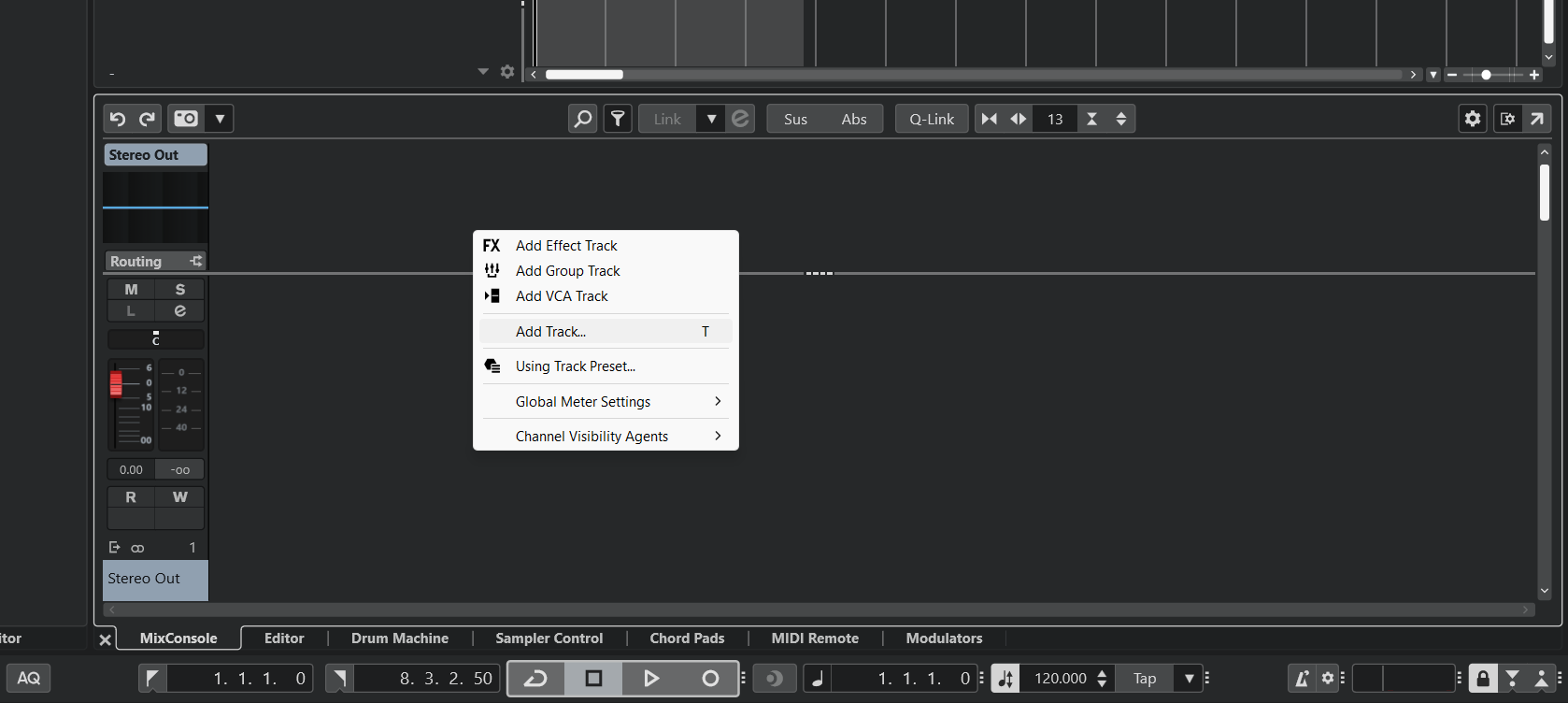Open the MixConsole snapshot dropdown arrow

(220, 119)
